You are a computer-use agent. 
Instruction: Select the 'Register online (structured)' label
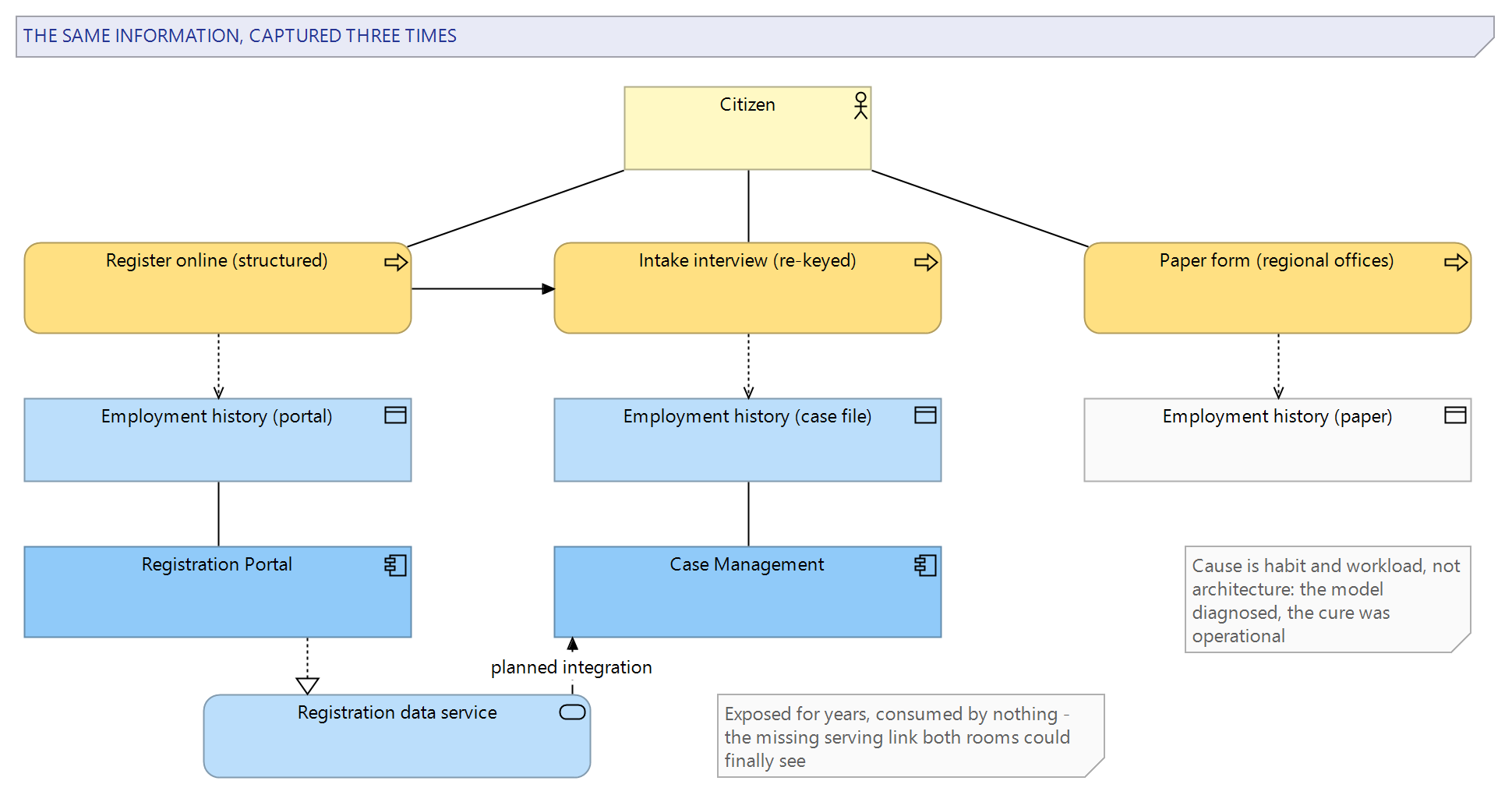pos(217,260)
